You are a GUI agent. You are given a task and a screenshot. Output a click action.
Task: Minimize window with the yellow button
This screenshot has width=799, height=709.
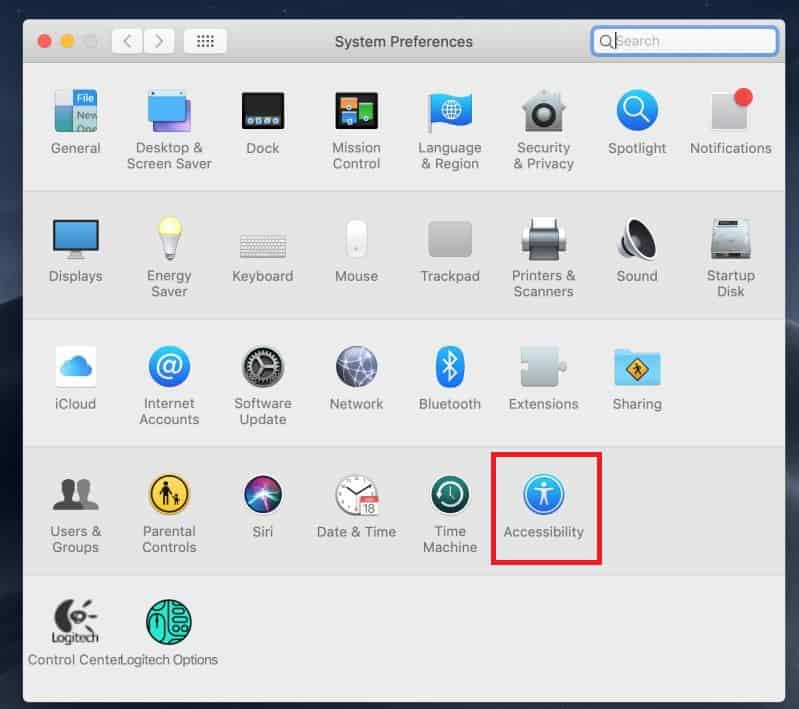pyautogui.click(x=67, y=41)
